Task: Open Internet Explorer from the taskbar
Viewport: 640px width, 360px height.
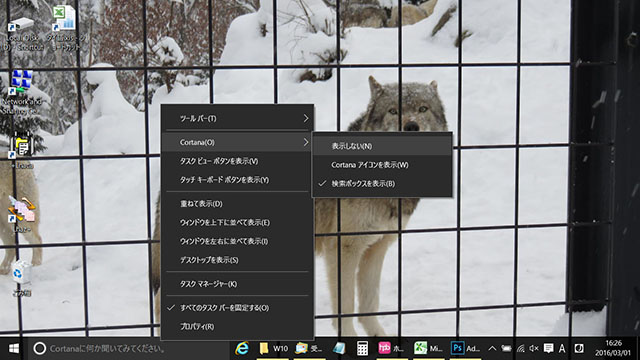Action: pyautogui.click(x=242, y=348)
